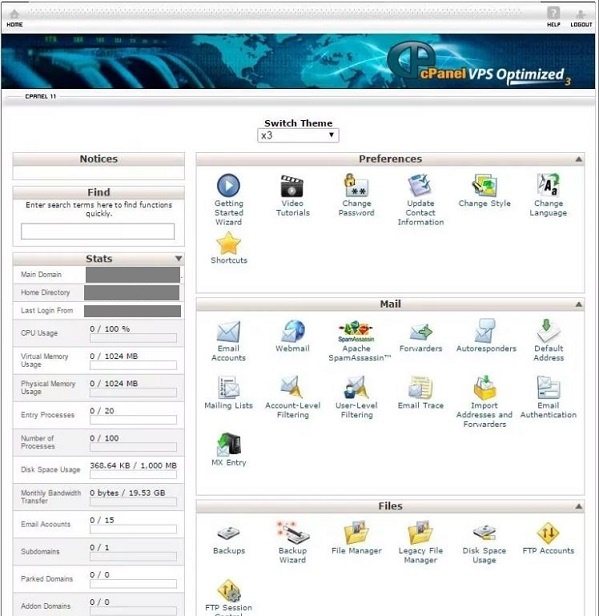The image size is (599, 616).
Task: Open Disk Space Usage icon in Files
Action: pyautogui.click(x=484, y=533)
